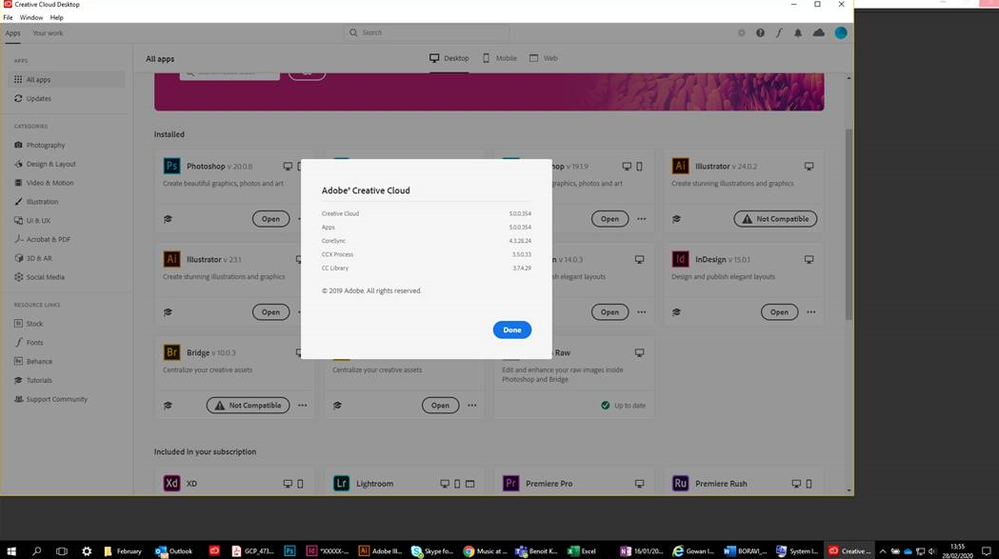
Task: Click the settings gear icon in header
Action: (741, 33)
